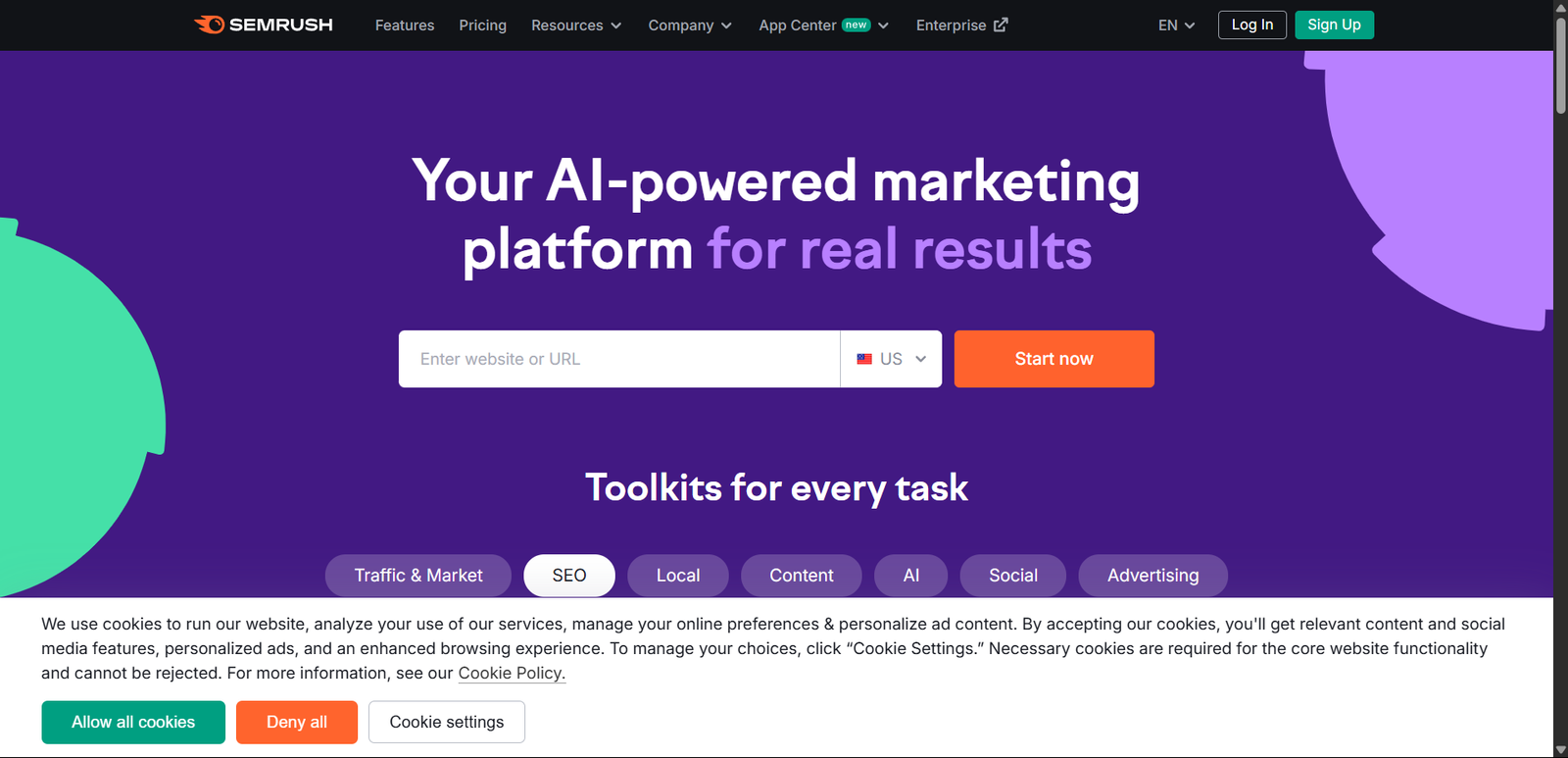Select the AI toolkit pill

tap(910, 576)
